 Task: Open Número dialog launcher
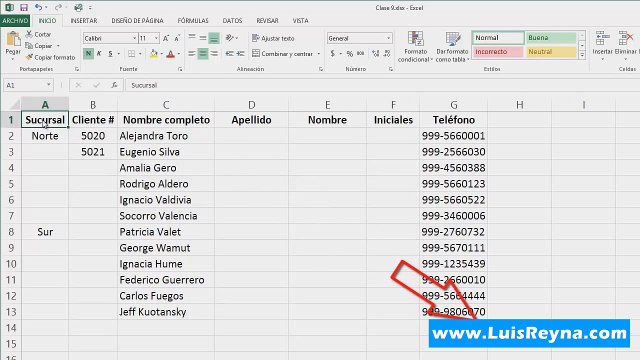coord(391,69)
